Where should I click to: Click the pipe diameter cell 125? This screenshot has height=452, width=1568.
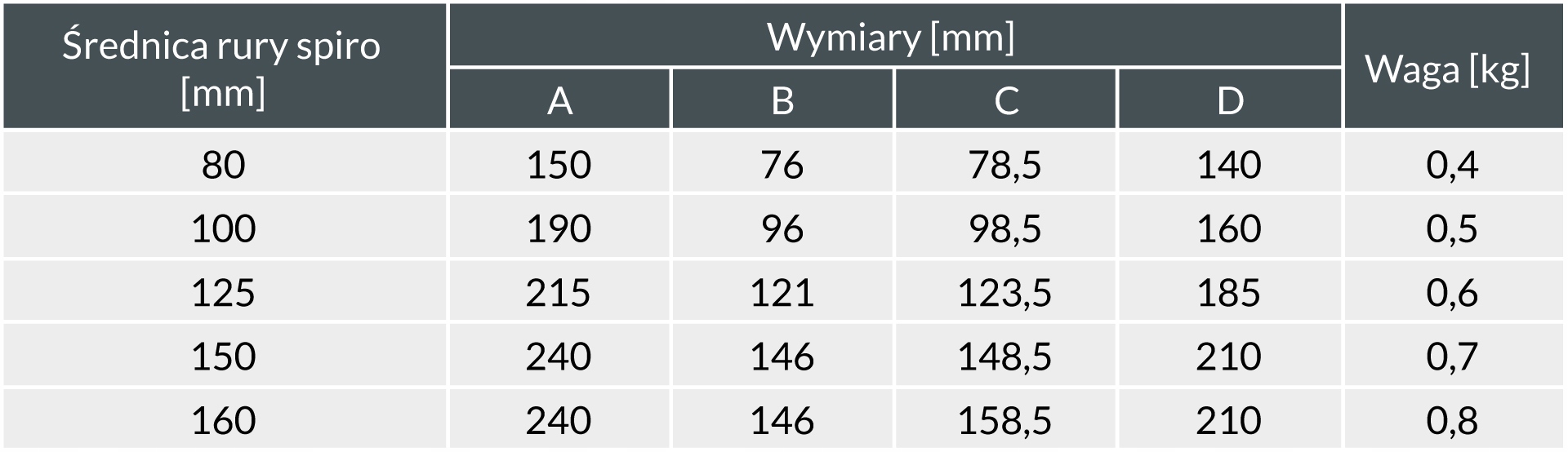pos(223,293)
